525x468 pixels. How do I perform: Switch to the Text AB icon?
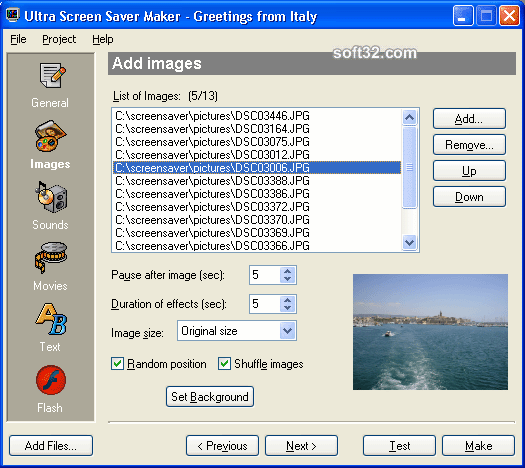pyautogui.click(x=51, y=319)
